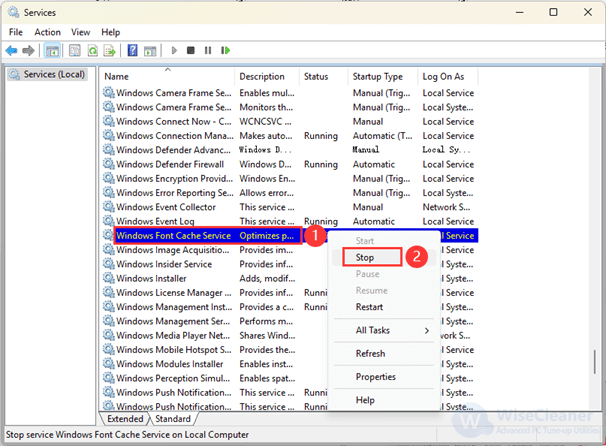Image resolution: width=606 pixels, height=446 pixels.
Task: Click the Forward arrow toolbar icon
Action: [x=28, y=51]
